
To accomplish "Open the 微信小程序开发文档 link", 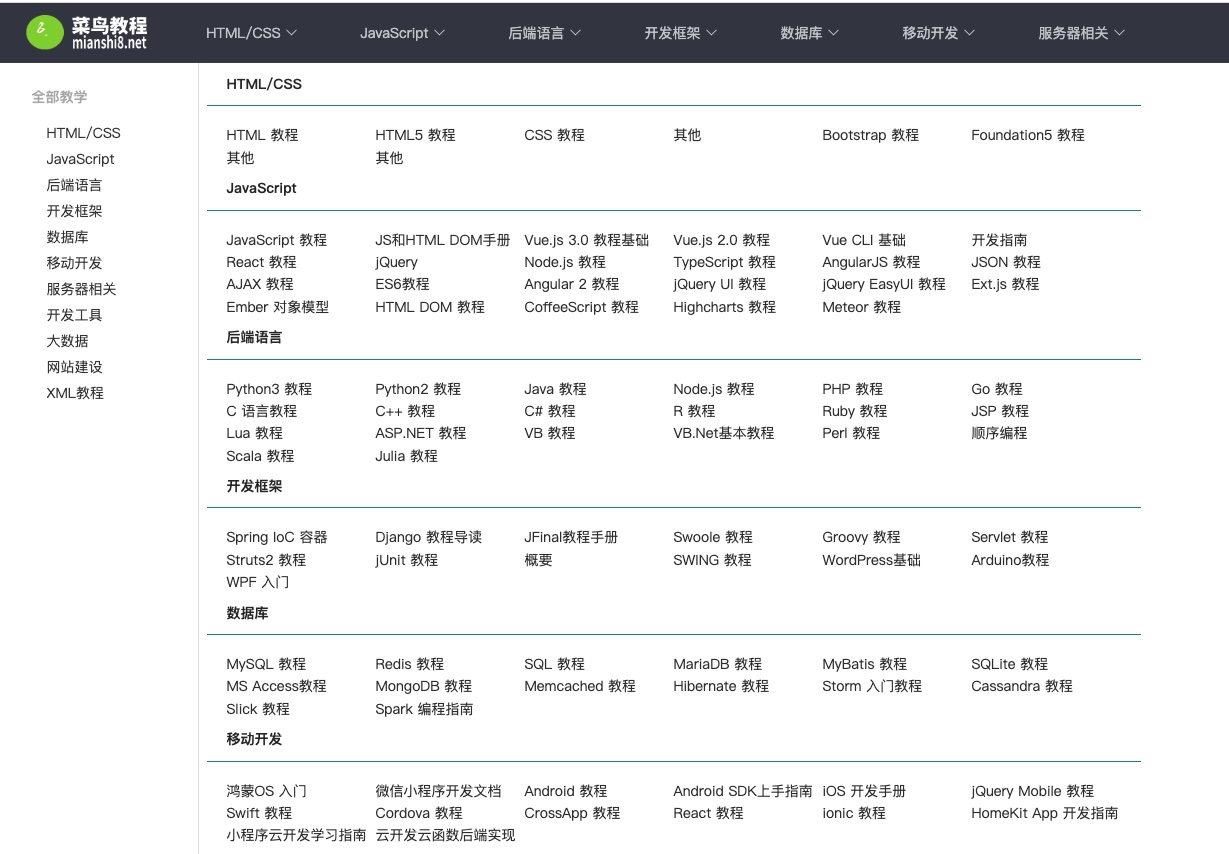I will [x=438, y=791].
